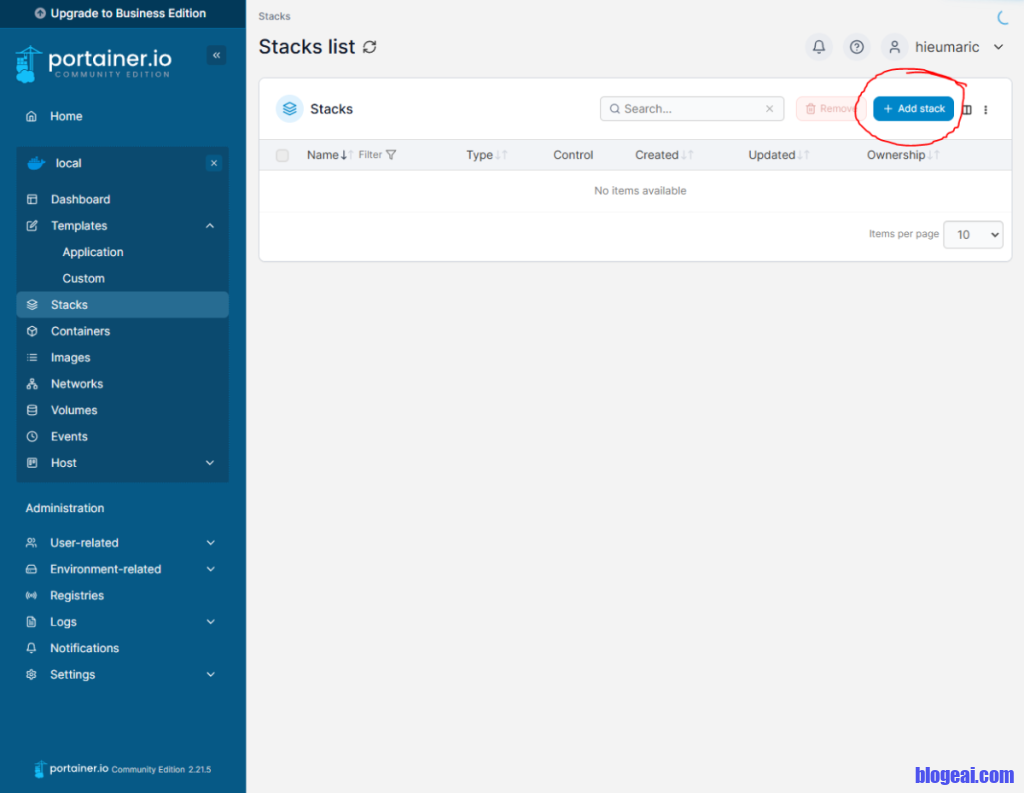Open Containers in the sidebar
Screen dimensions: 1024x793
80,331
